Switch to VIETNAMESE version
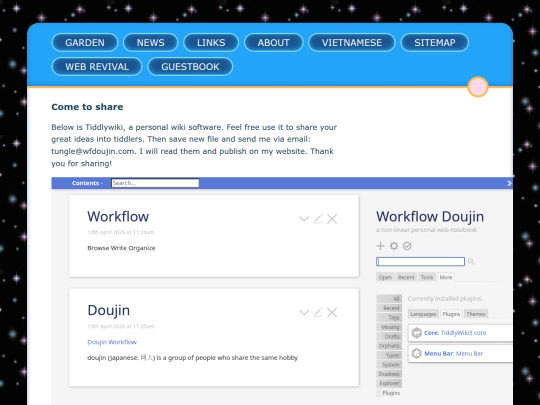Screen dimensions: 540x405 click(352, 42)
